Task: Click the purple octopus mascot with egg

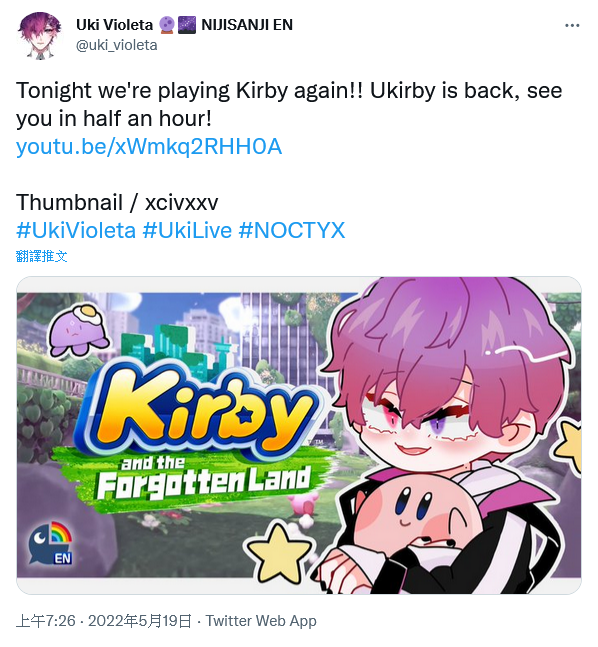Action: [x=78, y=329]
